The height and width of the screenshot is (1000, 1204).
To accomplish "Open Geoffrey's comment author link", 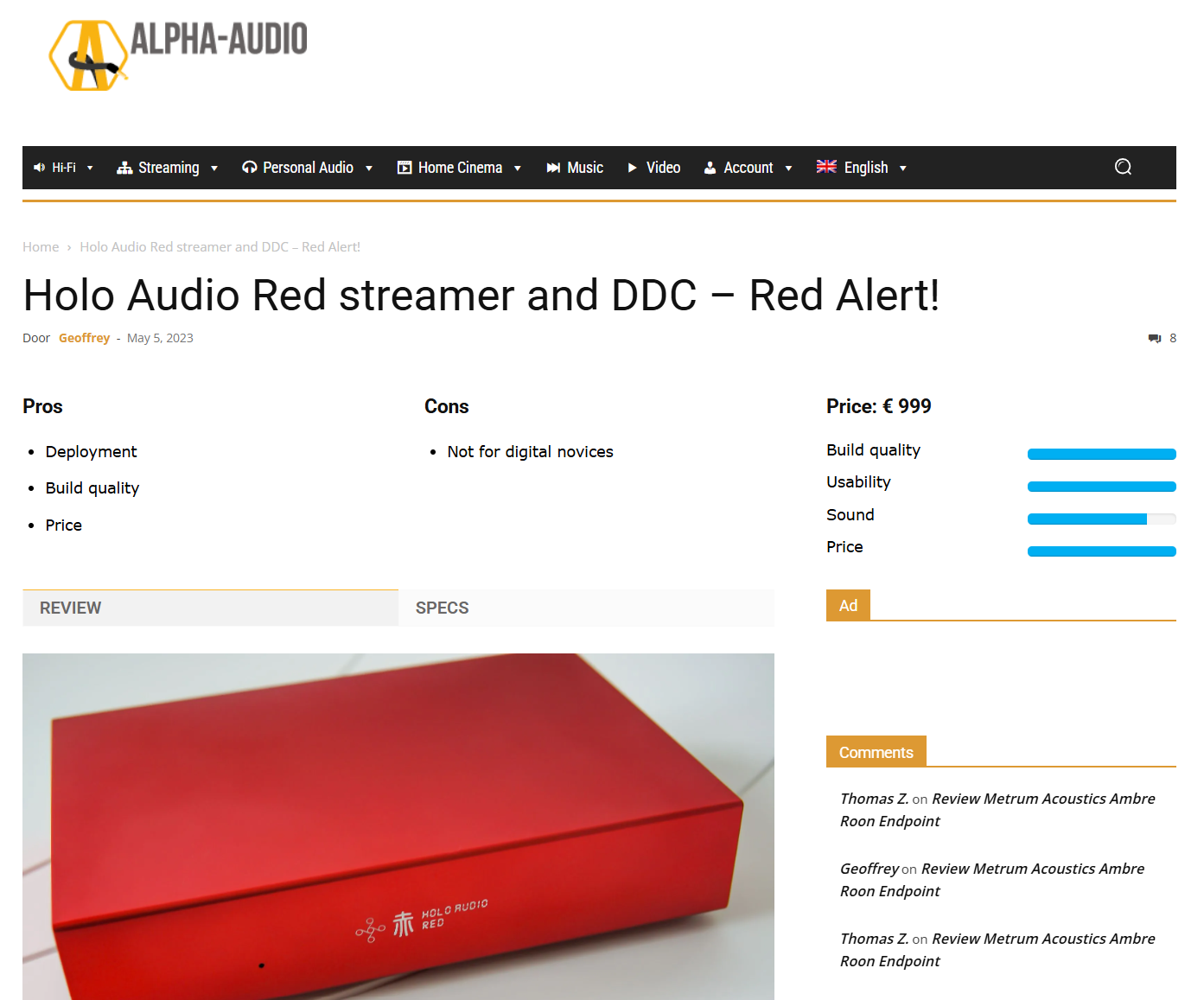I will (870, 869).
